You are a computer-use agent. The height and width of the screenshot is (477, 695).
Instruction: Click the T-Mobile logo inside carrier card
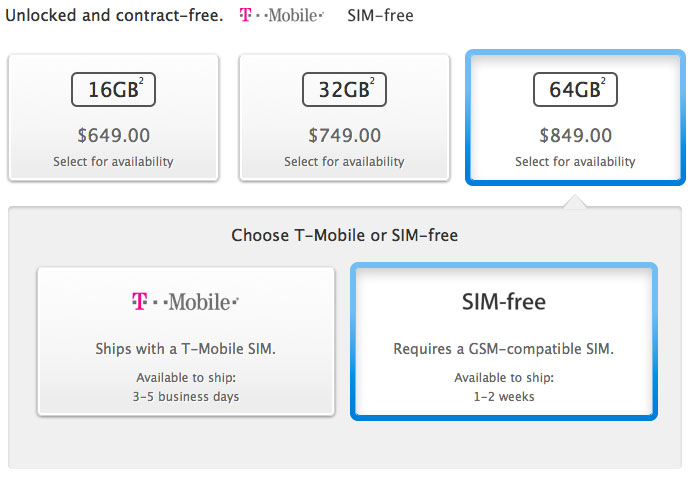[x=185, y=301]
